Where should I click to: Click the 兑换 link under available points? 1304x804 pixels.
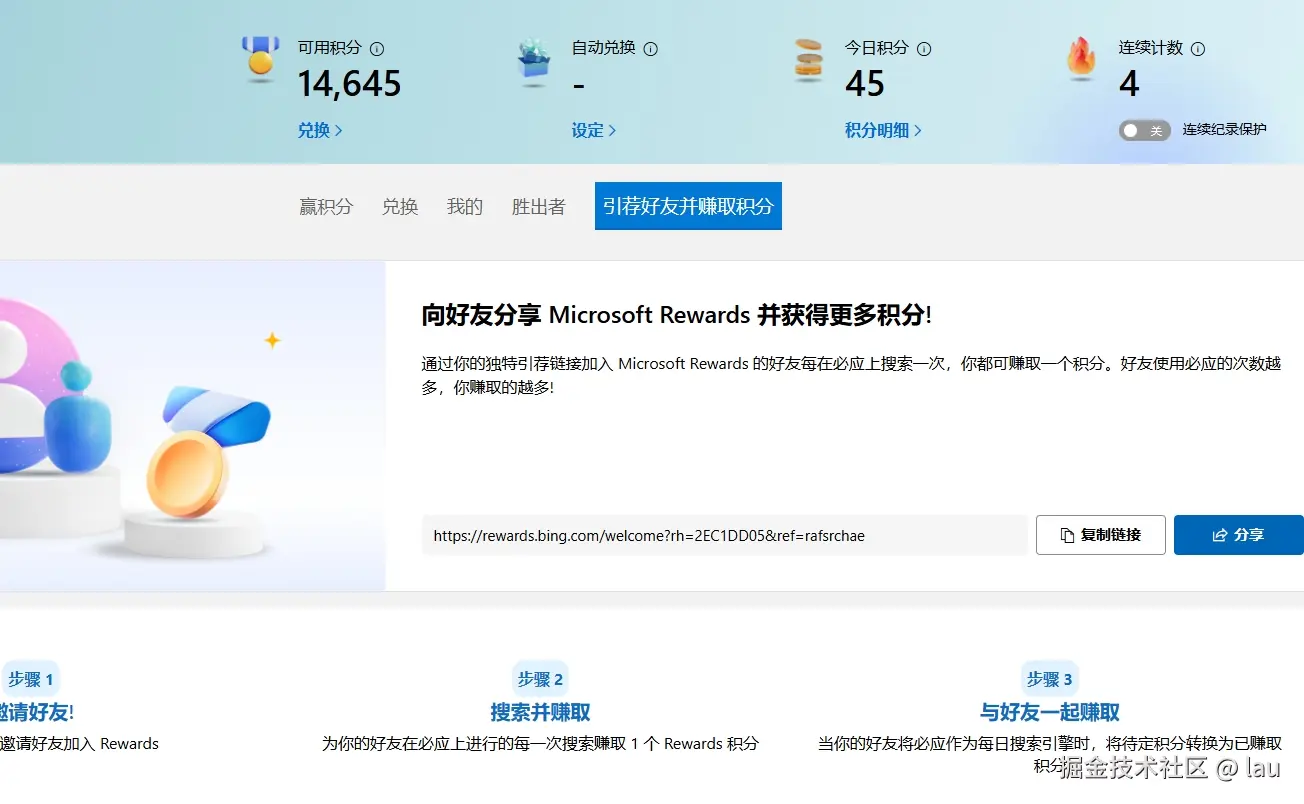(314, 130)
